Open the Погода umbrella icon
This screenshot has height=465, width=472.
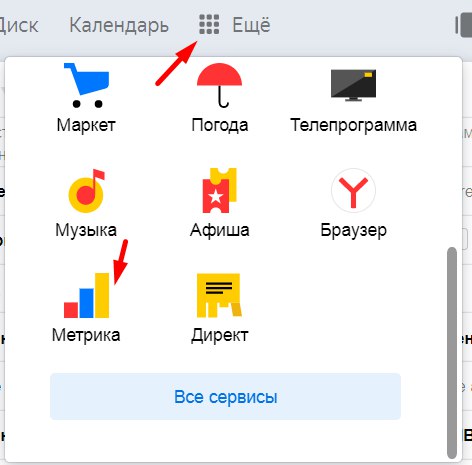(219, 85)
